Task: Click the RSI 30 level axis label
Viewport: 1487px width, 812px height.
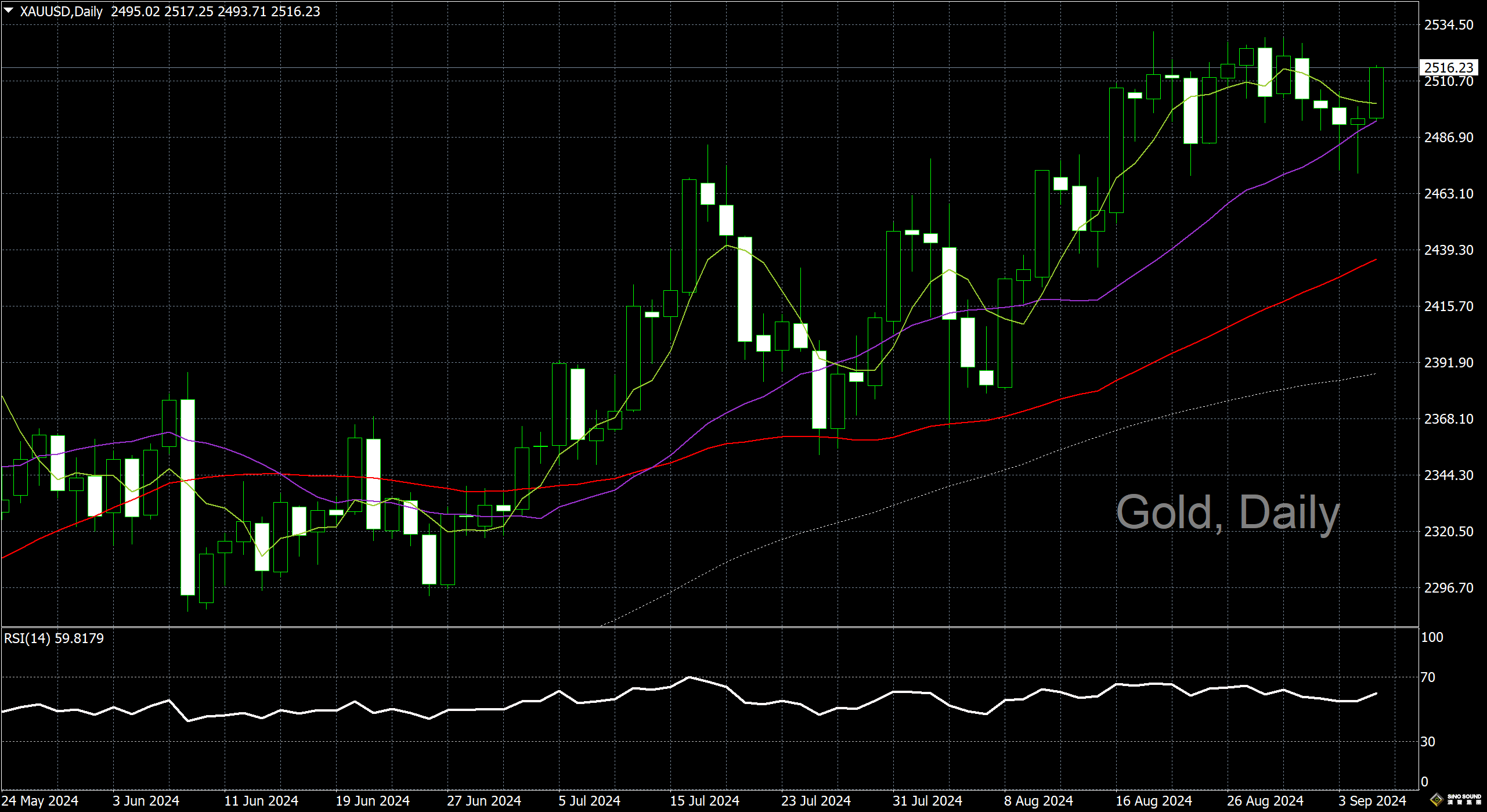Action: click(1428, 742)
